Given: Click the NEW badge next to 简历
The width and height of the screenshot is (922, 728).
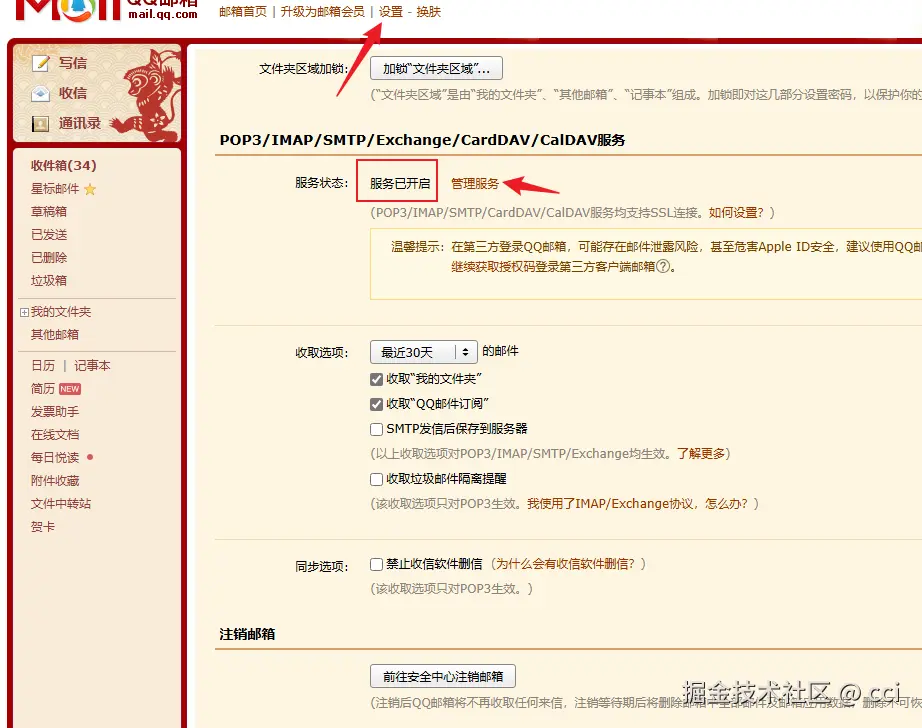Looking at the screenshot, I should click(x=69, y=389).
